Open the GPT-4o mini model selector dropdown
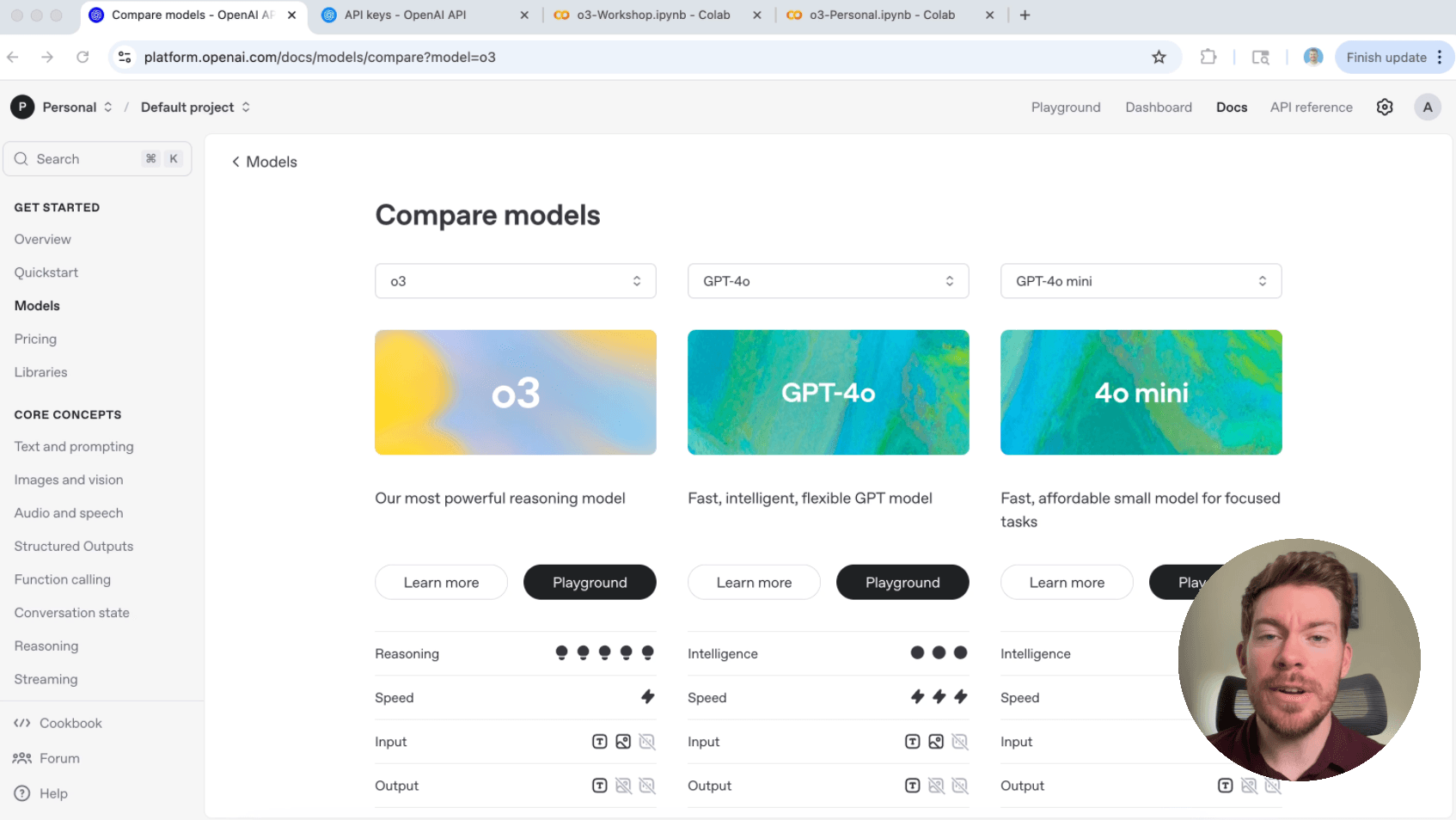 (1141, 281)
